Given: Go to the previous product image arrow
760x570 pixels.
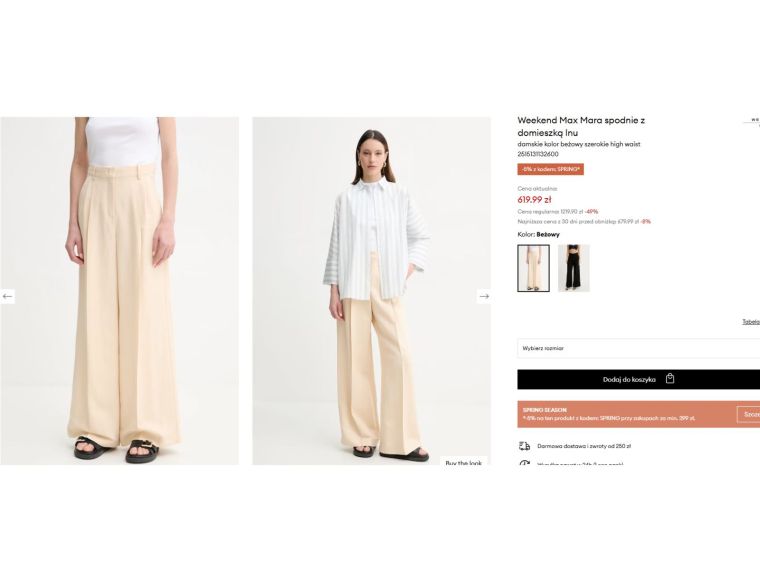Looking at the screenshot, I should (x=7, y=296).
